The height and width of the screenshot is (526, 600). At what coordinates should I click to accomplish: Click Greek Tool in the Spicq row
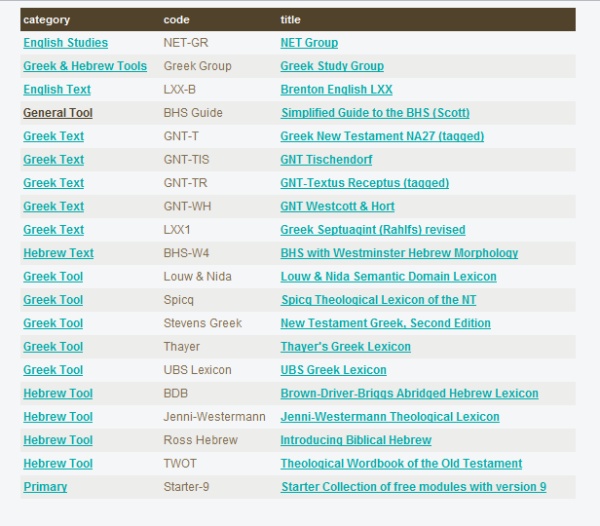point(53,300)
